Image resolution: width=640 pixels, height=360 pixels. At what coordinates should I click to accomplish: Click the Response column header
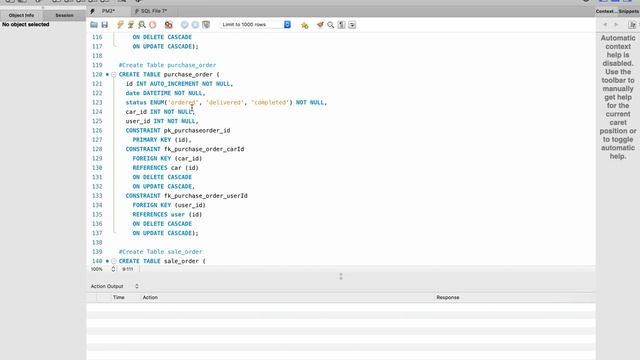448,297
